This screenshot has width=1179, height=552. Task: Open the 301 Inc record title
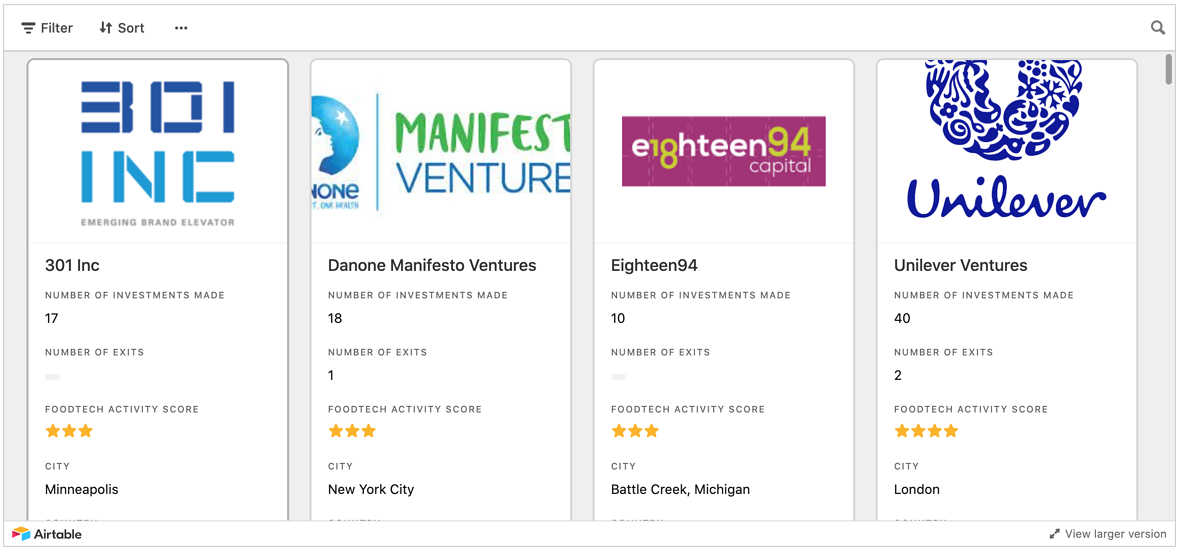(x=72, y=265)
